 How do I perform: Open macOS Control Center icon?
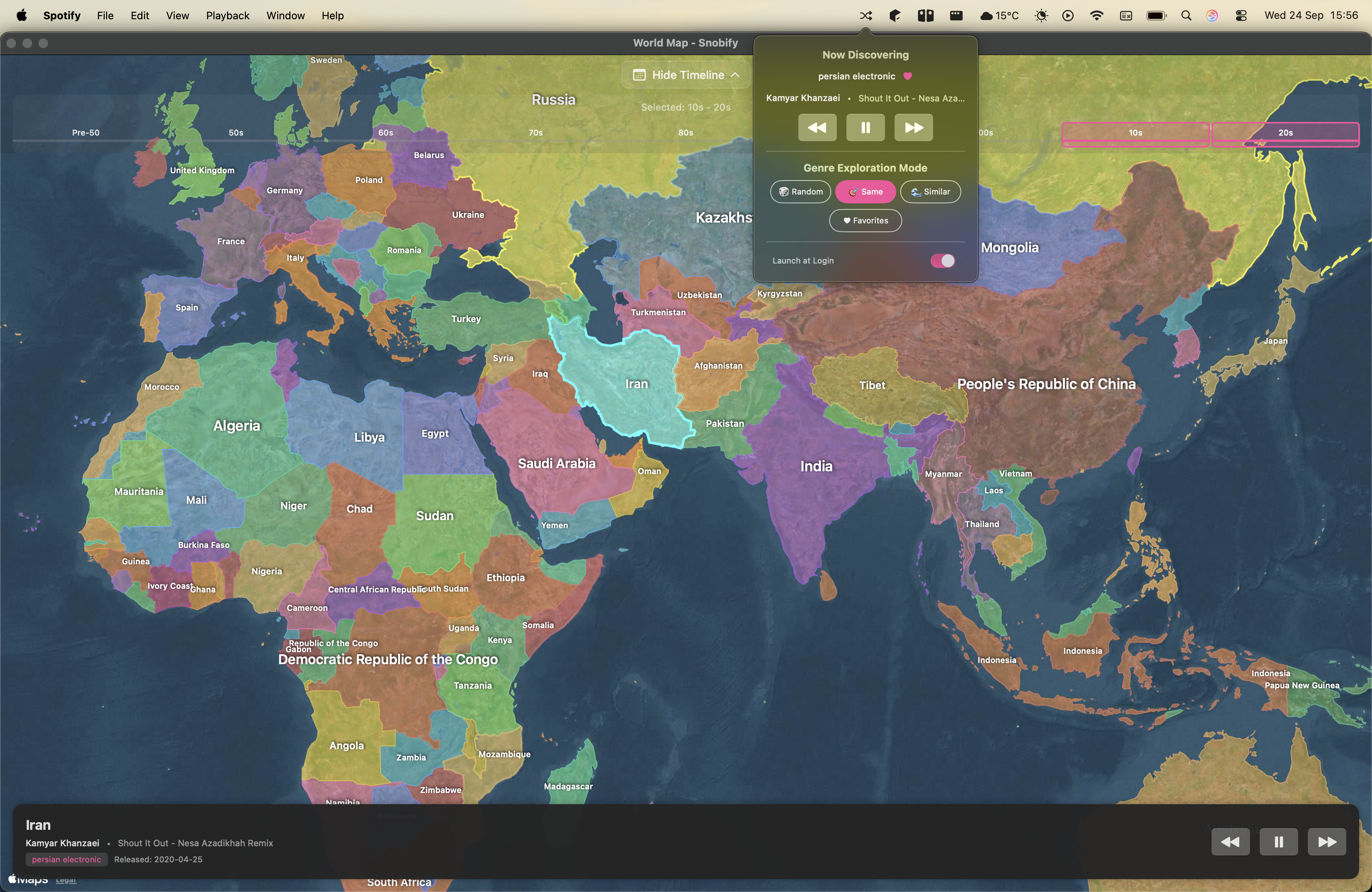1241,16
